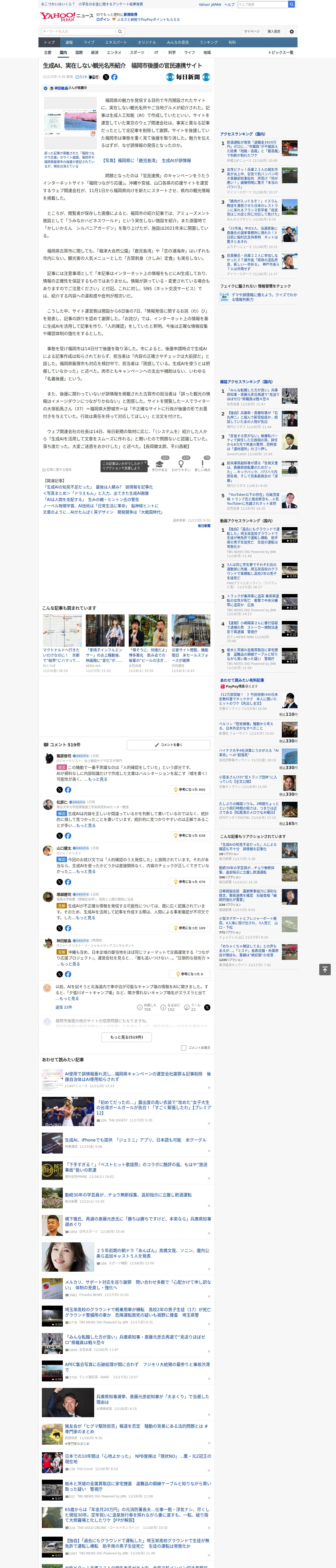Click 篠原修司's profile avatar

[48, 758]
